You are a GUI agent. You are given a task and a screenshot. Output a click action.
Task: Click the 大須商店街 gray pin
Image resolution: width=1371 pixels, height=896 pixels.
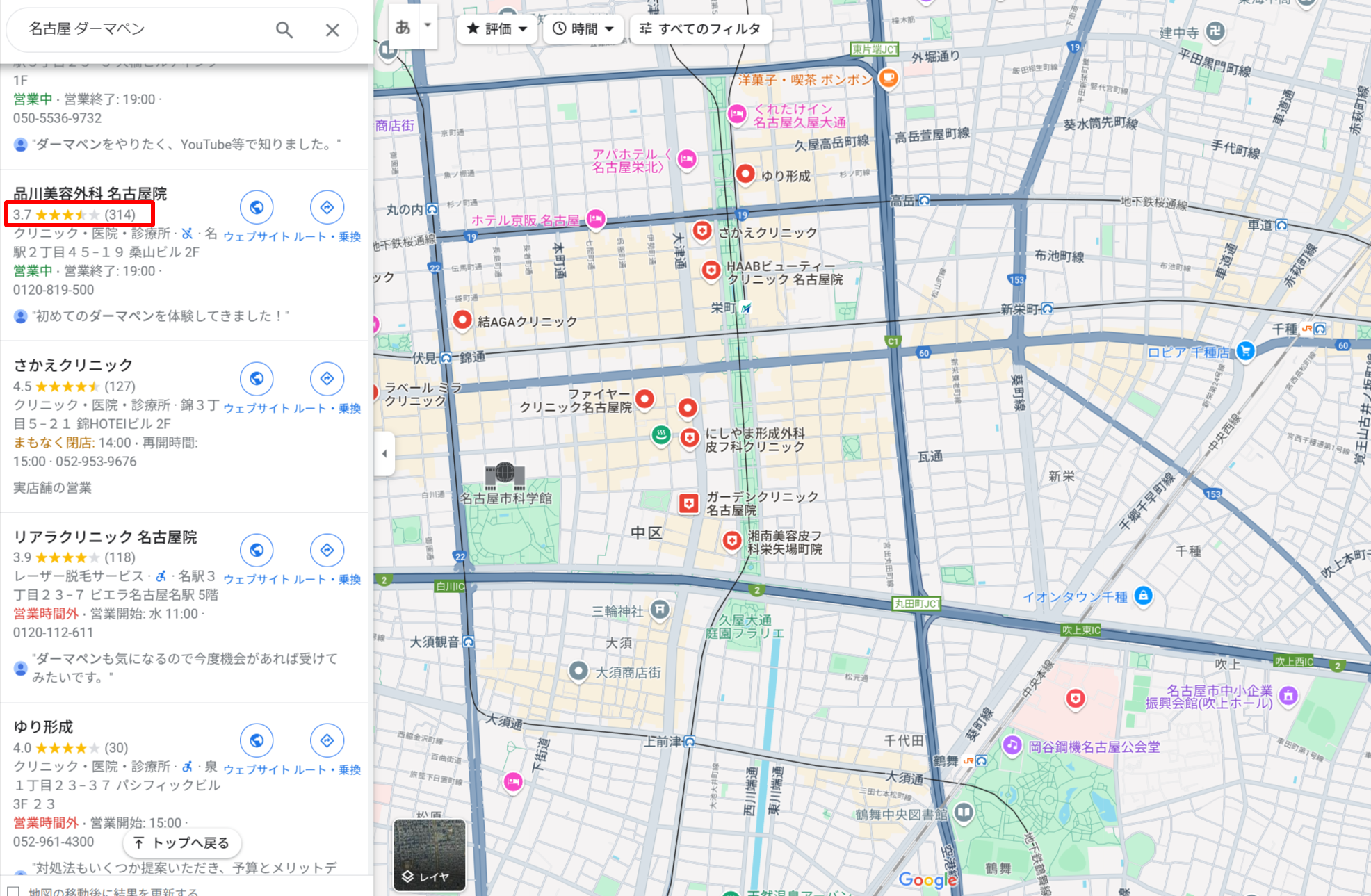coord(578,671)
